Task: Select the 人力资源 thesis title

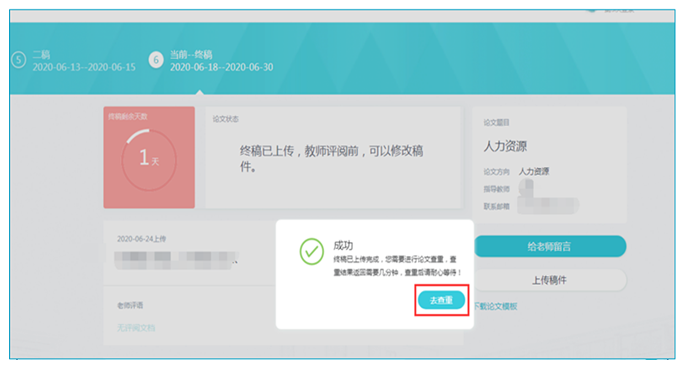Action: coord(505,146)
